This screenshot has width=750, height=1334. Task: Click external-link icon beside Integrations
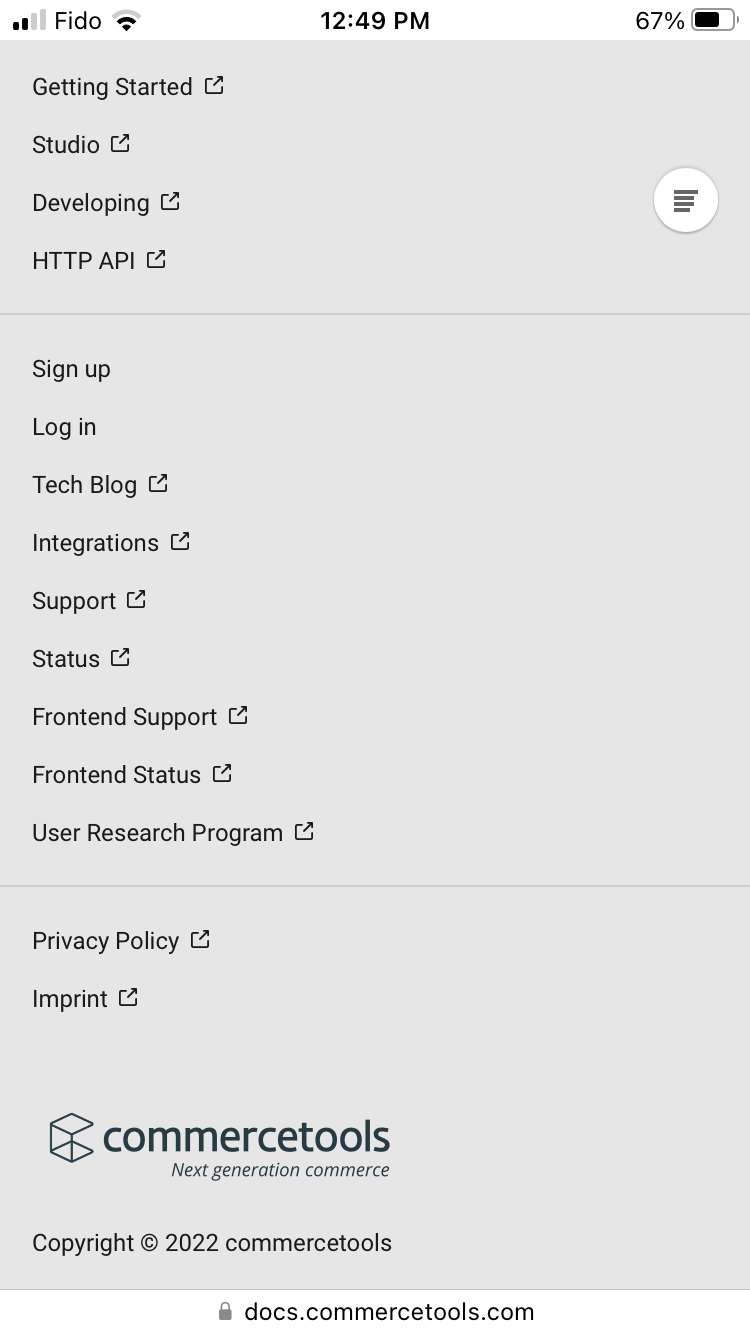(x=180, y=542)
